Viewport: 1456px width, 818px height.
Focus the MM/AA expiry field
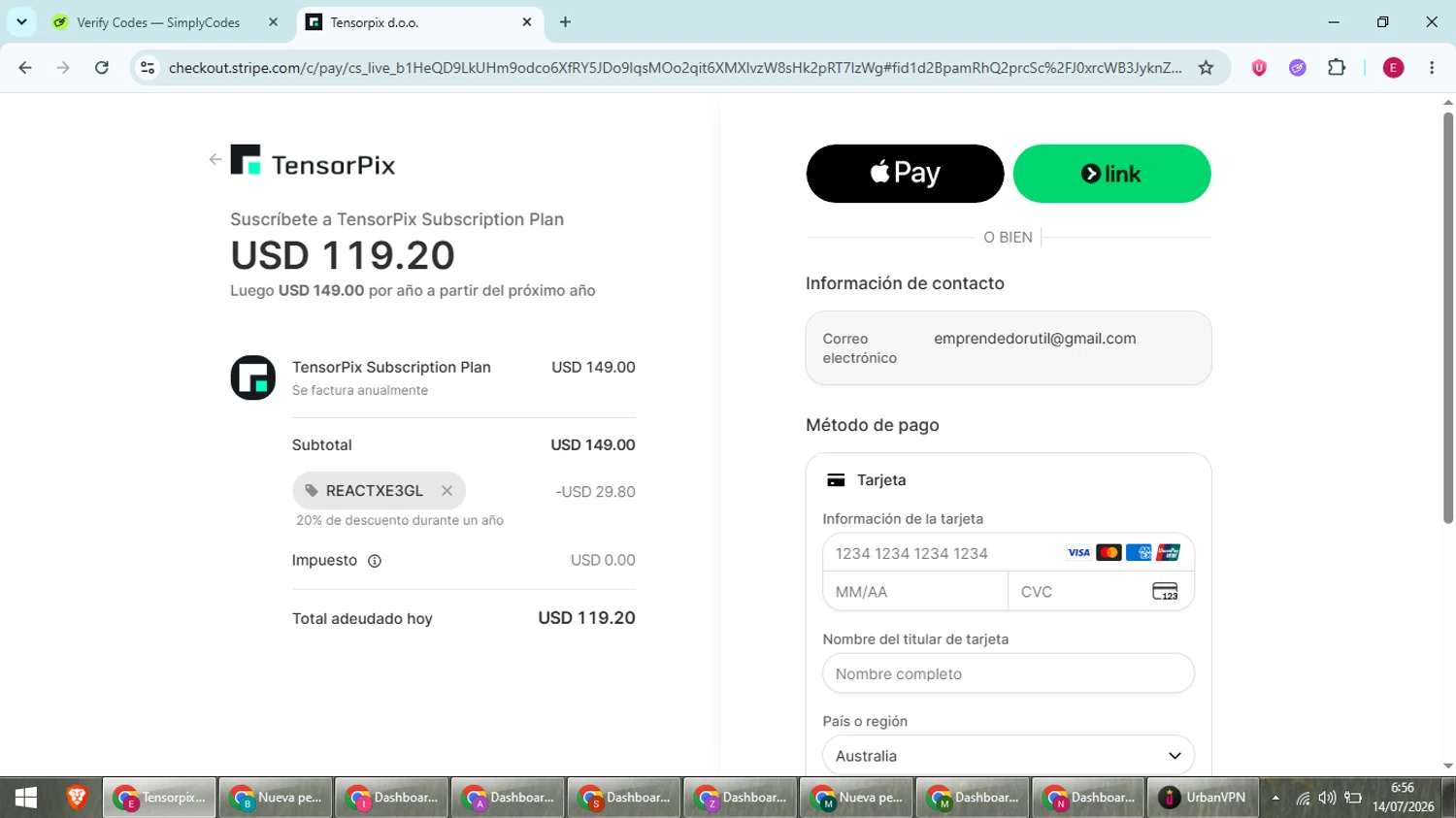coord(915,592)
